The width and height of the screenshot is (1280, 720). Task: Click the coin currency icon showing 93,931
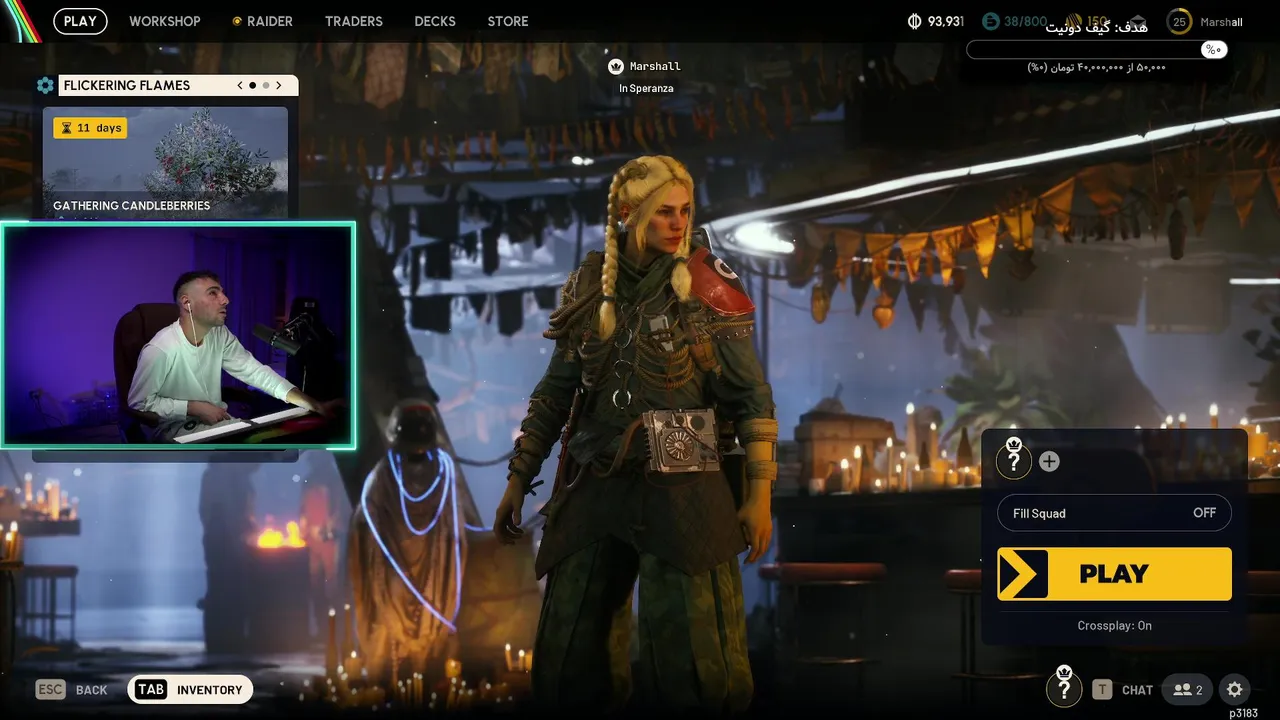914,21
